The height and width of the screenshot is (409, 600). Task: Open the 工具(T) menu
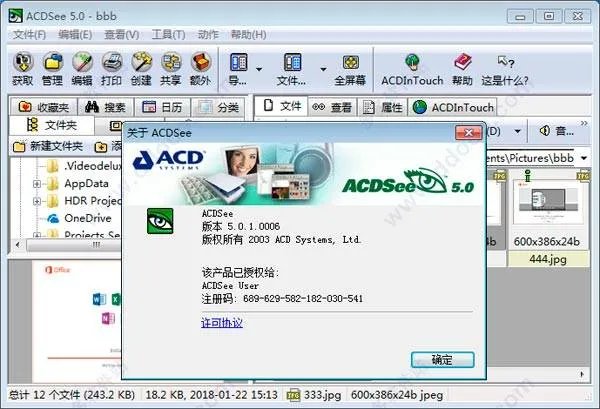pyautogui.click(x=168, y=35)
